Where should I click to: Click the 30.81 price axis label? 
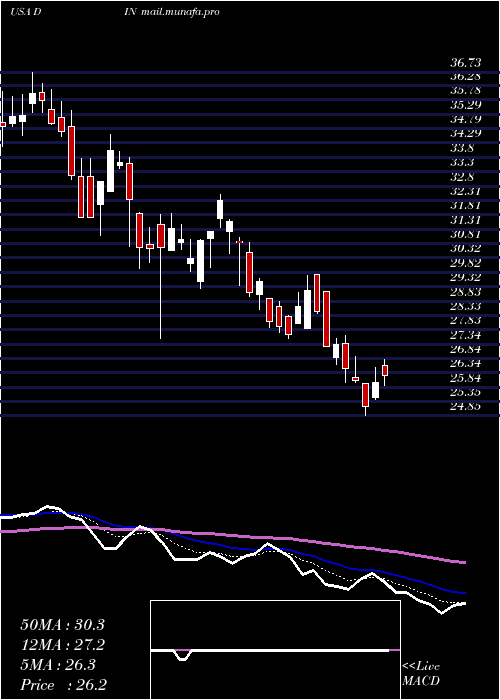465,234
